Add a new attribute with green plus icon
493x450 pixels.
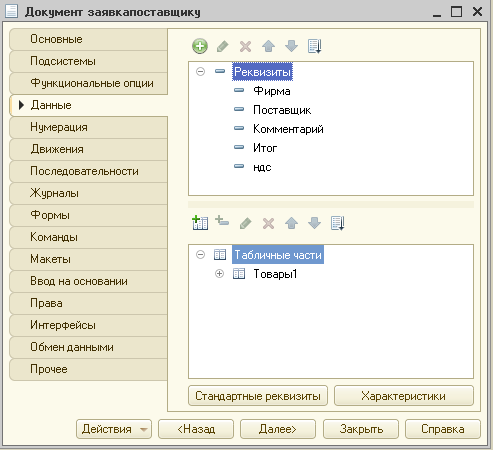(200, 46)
